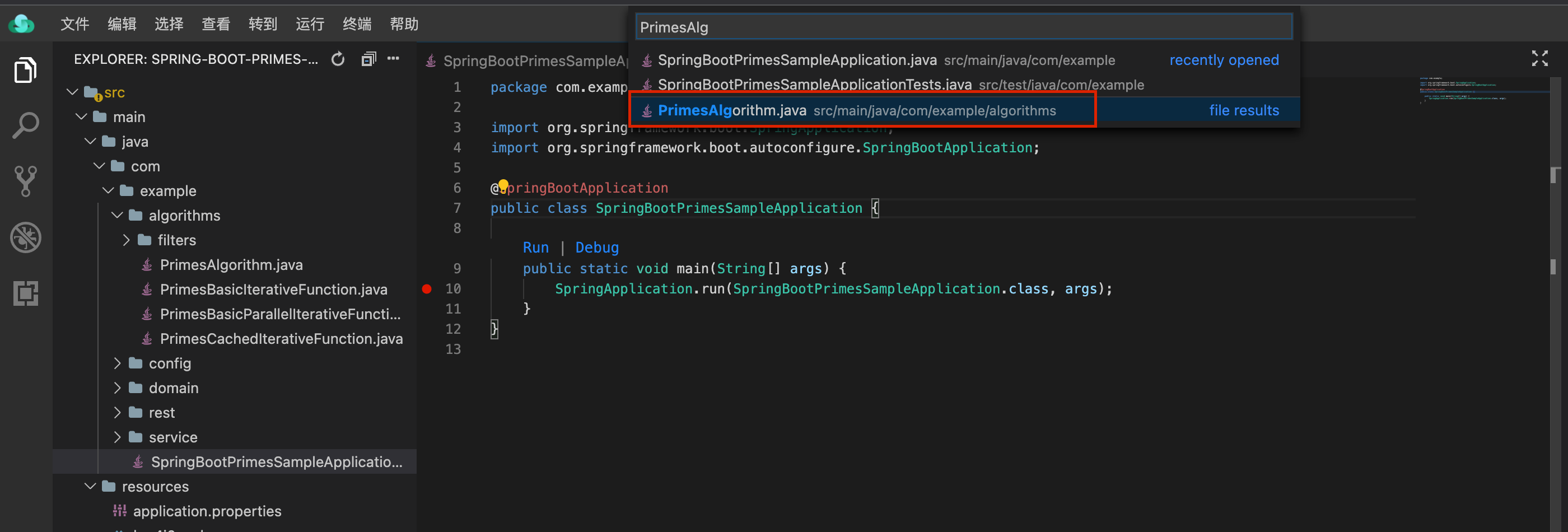Viewport: 1568px width, 532px height.
Task: Open the Extensions view icon
Action: (25, 293)
